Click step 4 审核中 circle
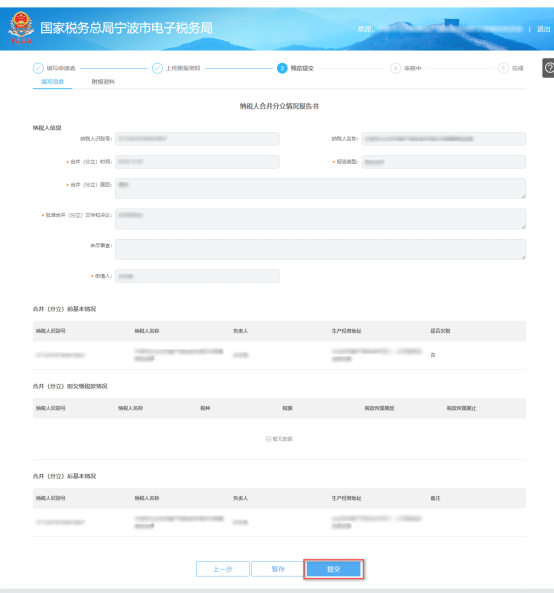The width and height of the screenshot is (554, 593). tap(396, 68)
